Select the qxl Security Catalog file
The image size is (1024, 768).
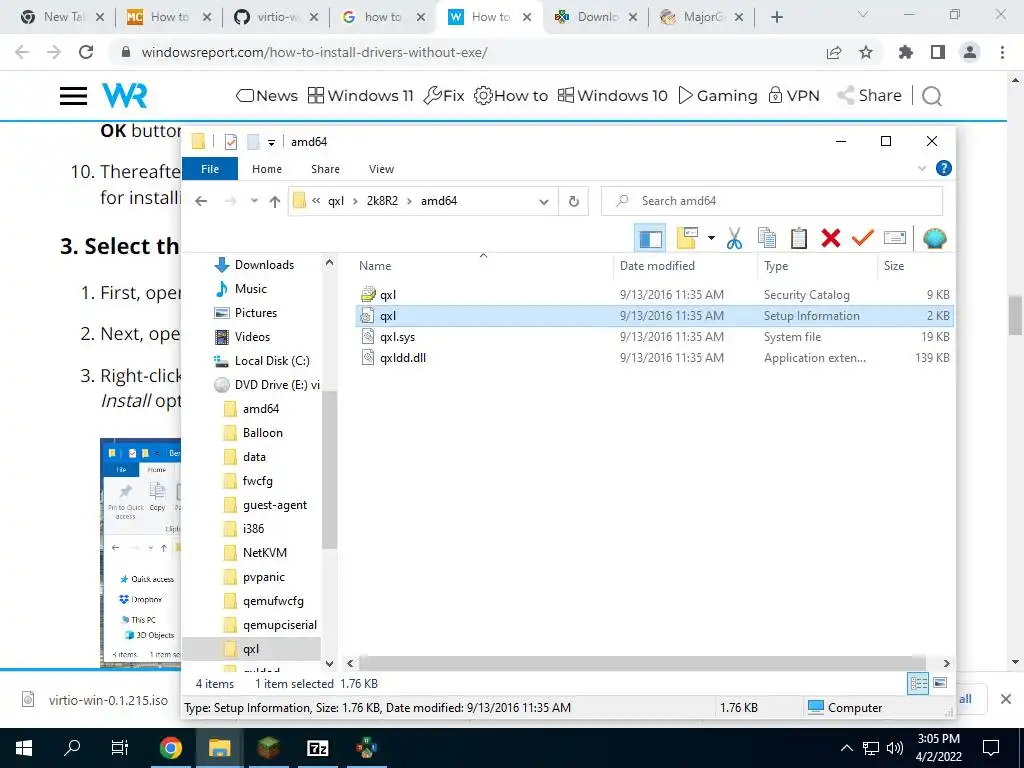(654, 295)
